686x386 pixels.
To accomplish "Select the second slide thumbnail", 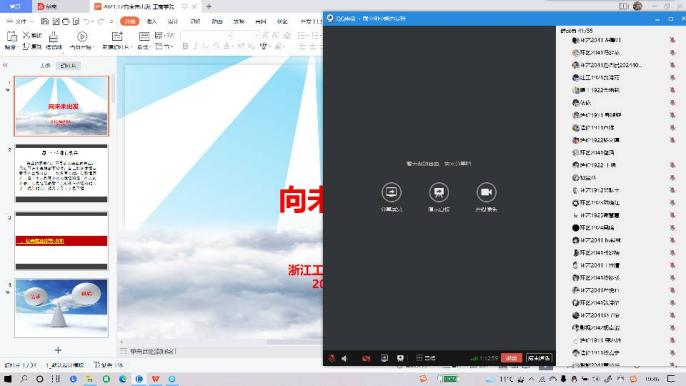I will (x=61, y=173).
